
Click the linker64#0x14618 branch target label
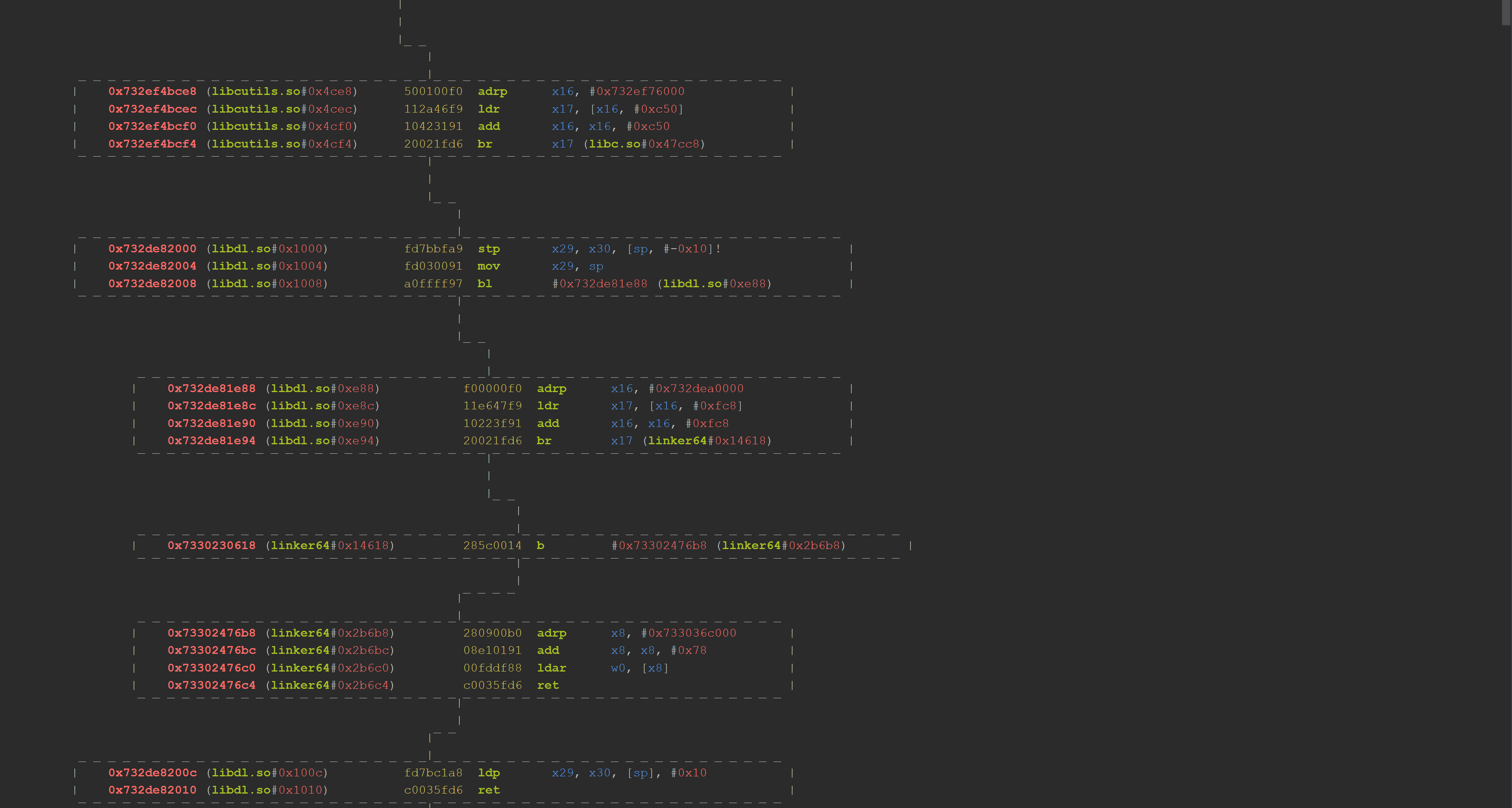(x=707, y=441)
